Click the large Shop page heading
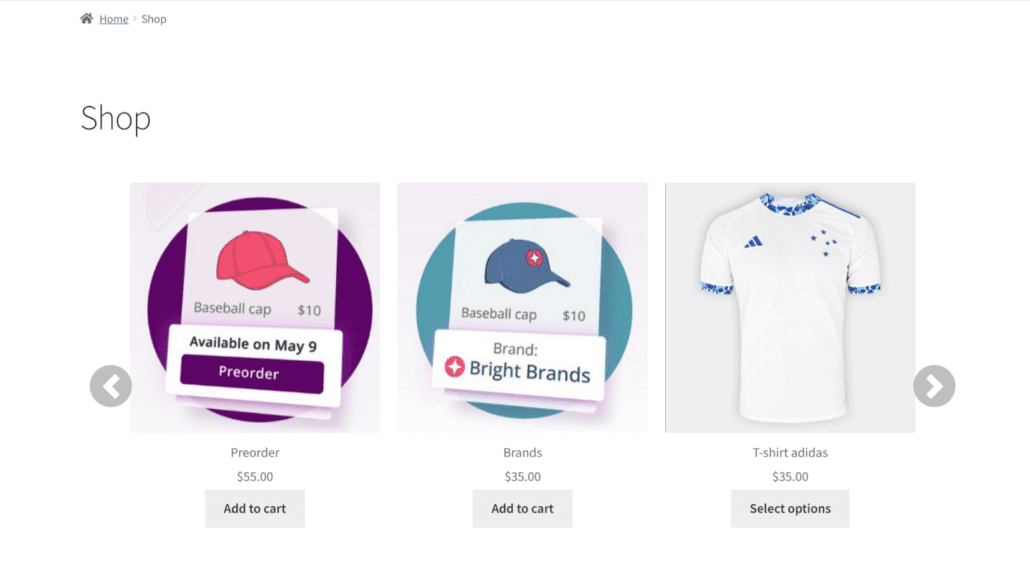 pyautogui.click(x=116, y=119)
